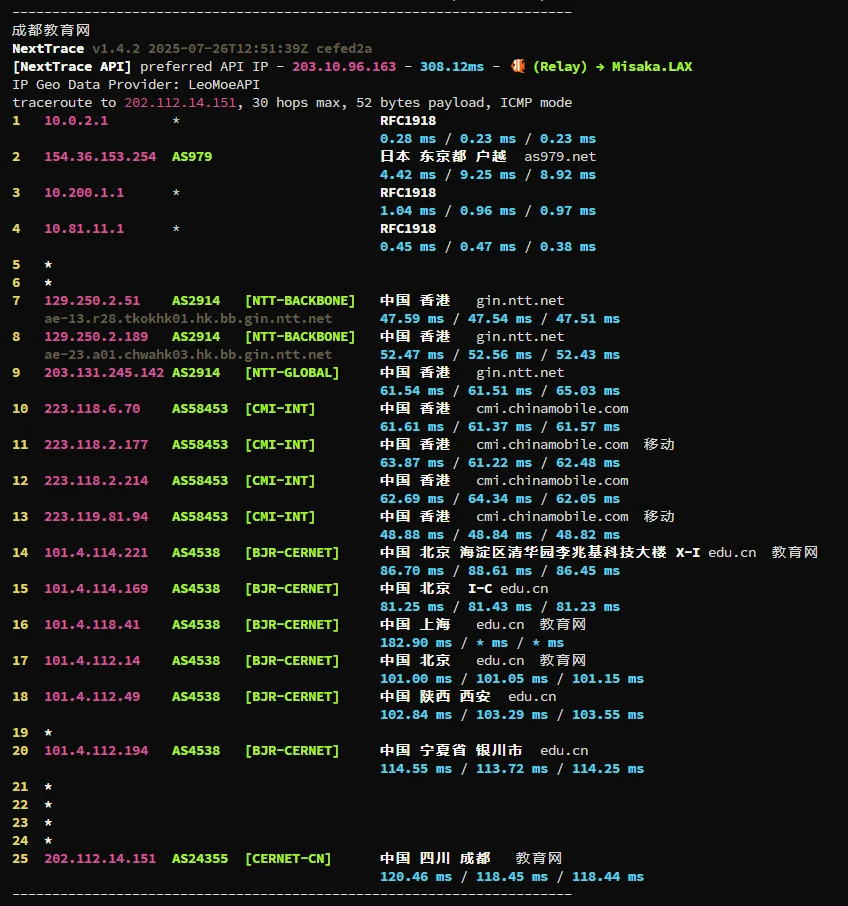Screen dimensions: 848x906
Task: Select the 86.70 ms latency on hop 14
Action: [x=412, y=570]
